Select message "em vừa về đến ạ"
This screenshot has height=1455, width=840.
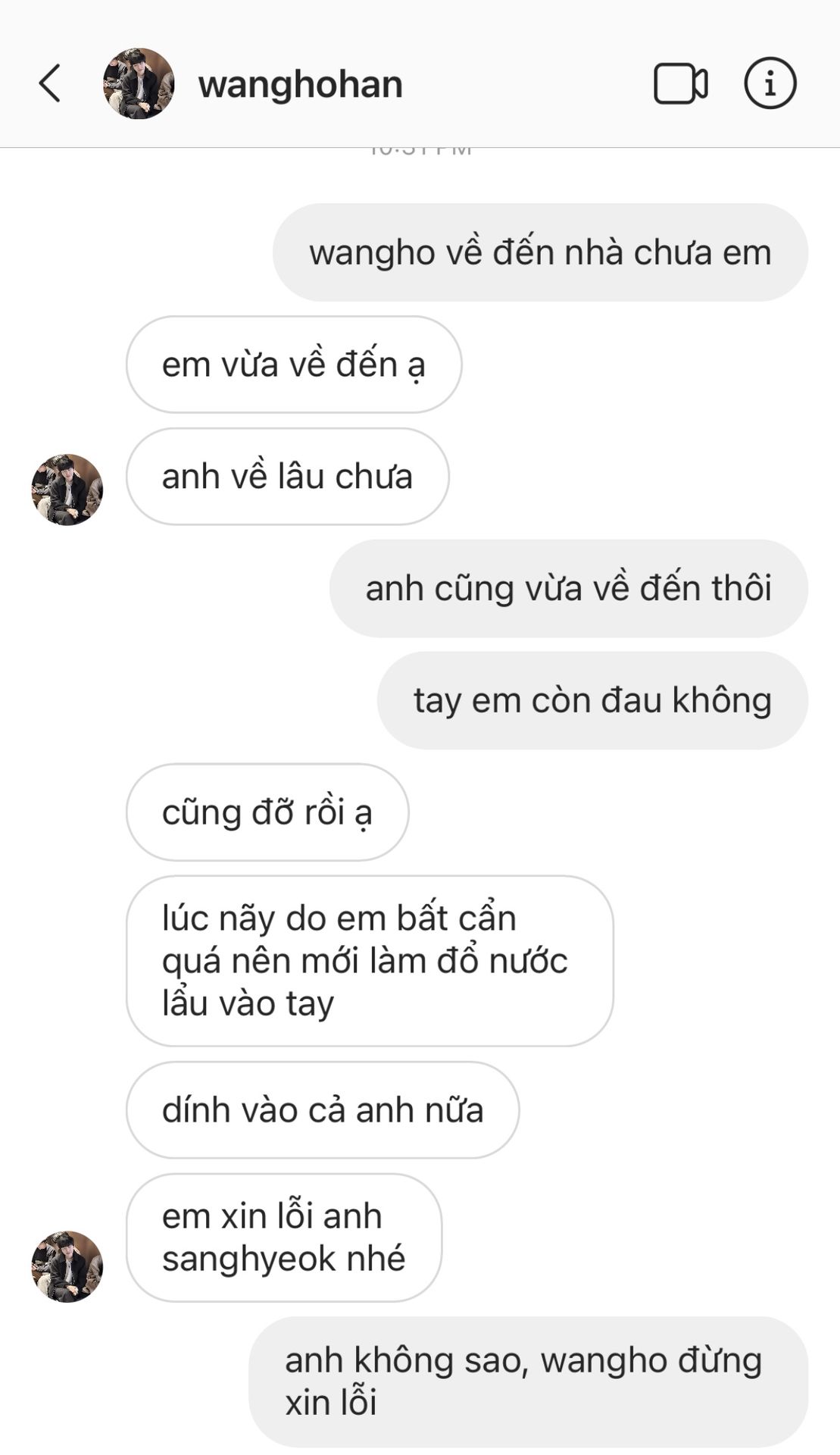[x=294, y=365]
